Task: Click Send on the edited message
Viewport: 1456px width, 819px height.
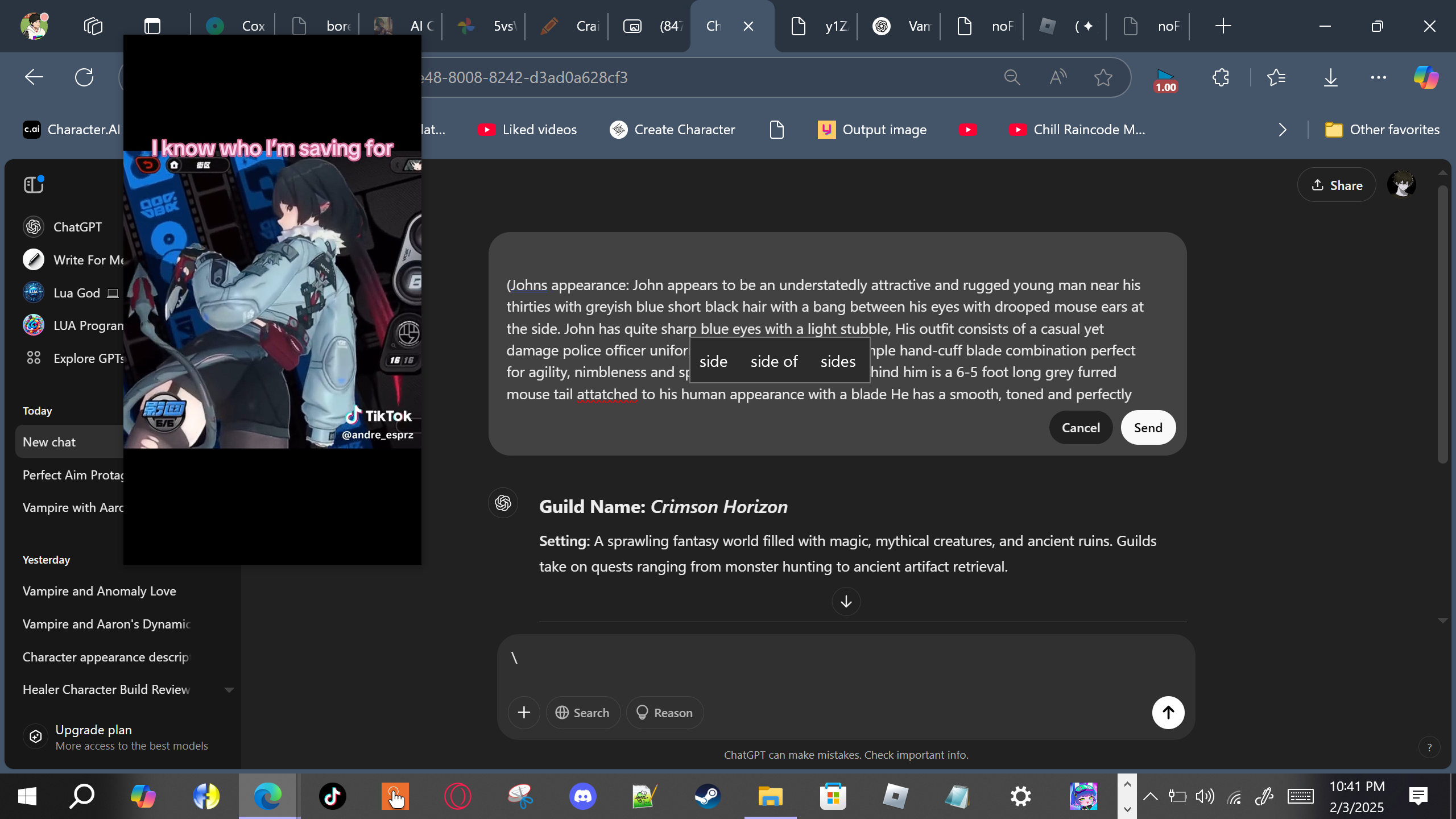Action: 1148,428
